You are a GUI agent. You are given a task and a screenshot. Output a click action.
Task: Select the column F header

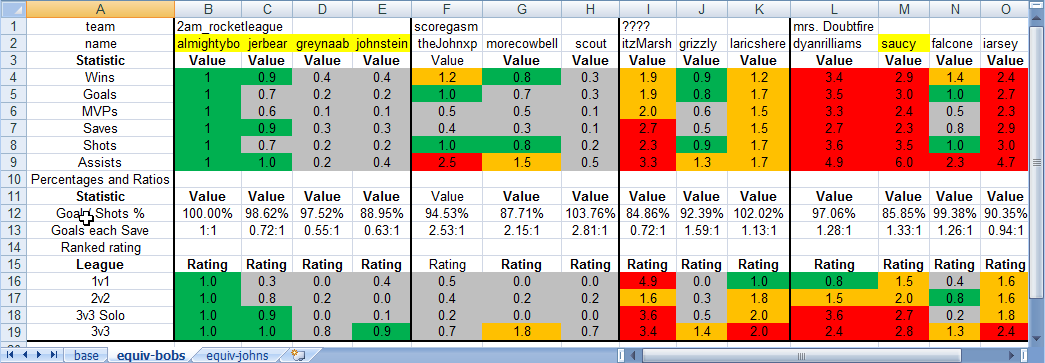click(445, 9)
